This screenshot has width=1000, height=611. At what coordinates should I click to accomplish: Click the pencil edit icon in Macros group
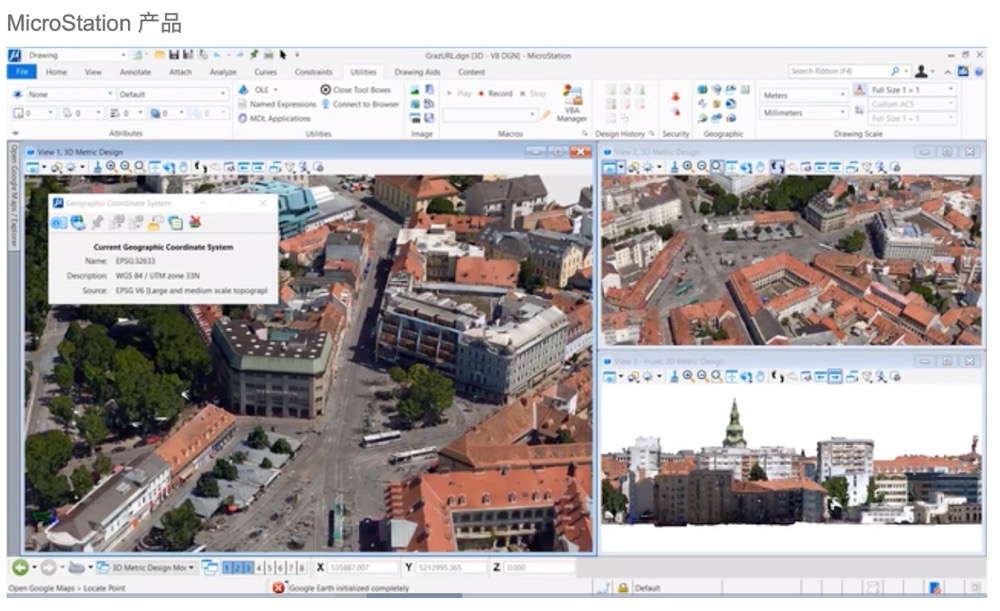point(546,115)
